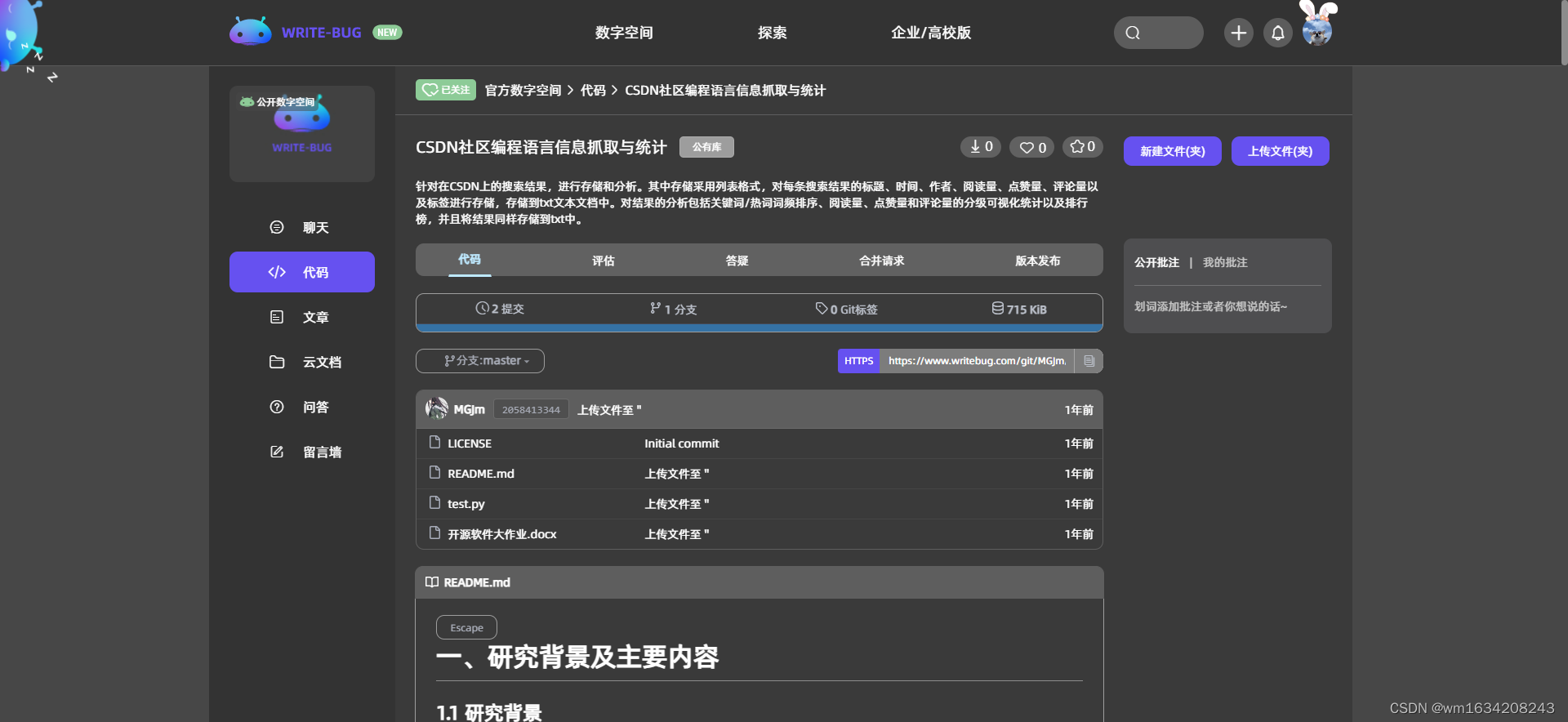Click the NEW badge beside WRITE-BUG
Screen dimensions: 1568x722
pyautogui.click(x=387, y=33)
